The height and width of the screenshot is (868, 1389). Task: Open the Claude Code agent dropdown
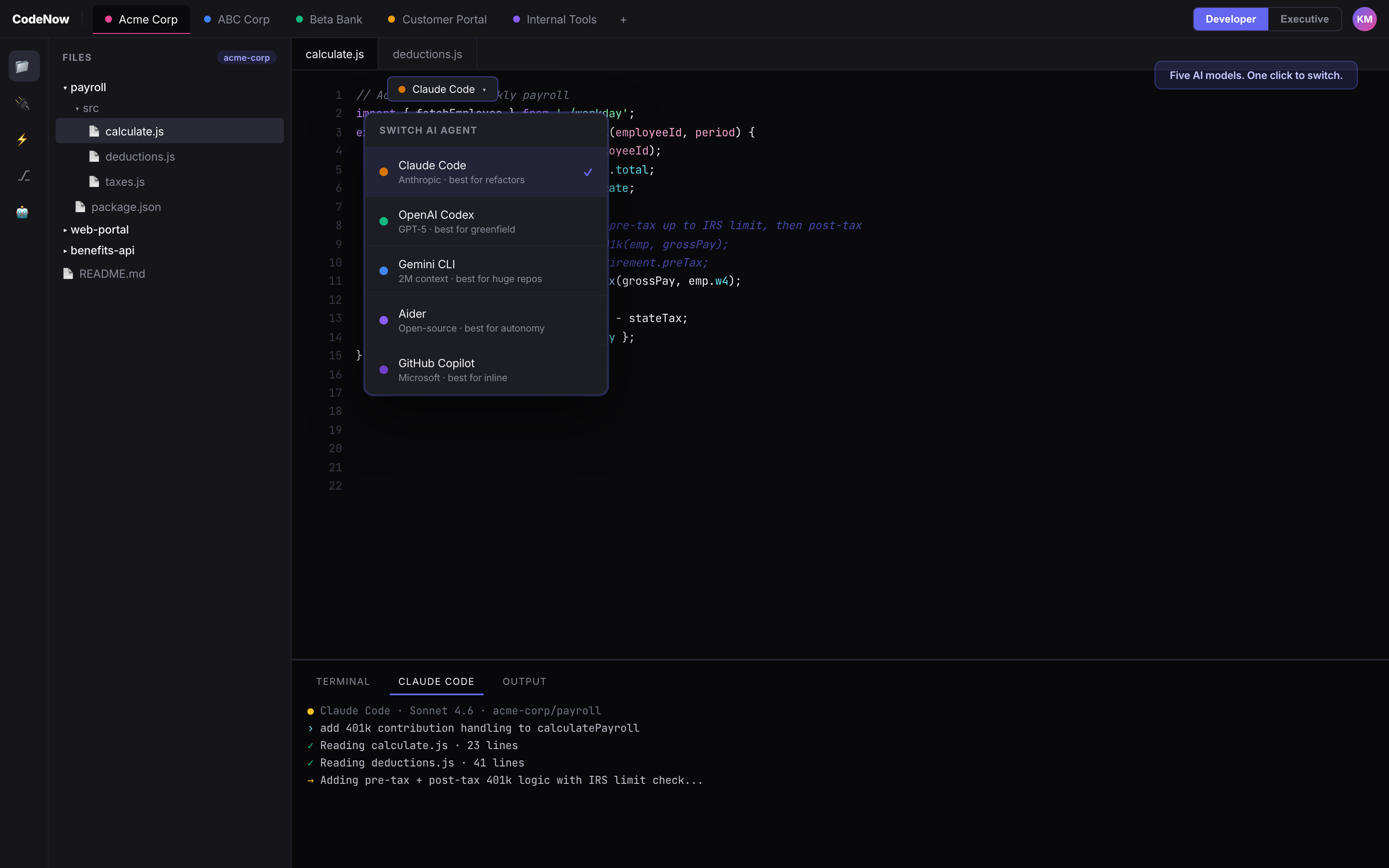coord(443,89)
